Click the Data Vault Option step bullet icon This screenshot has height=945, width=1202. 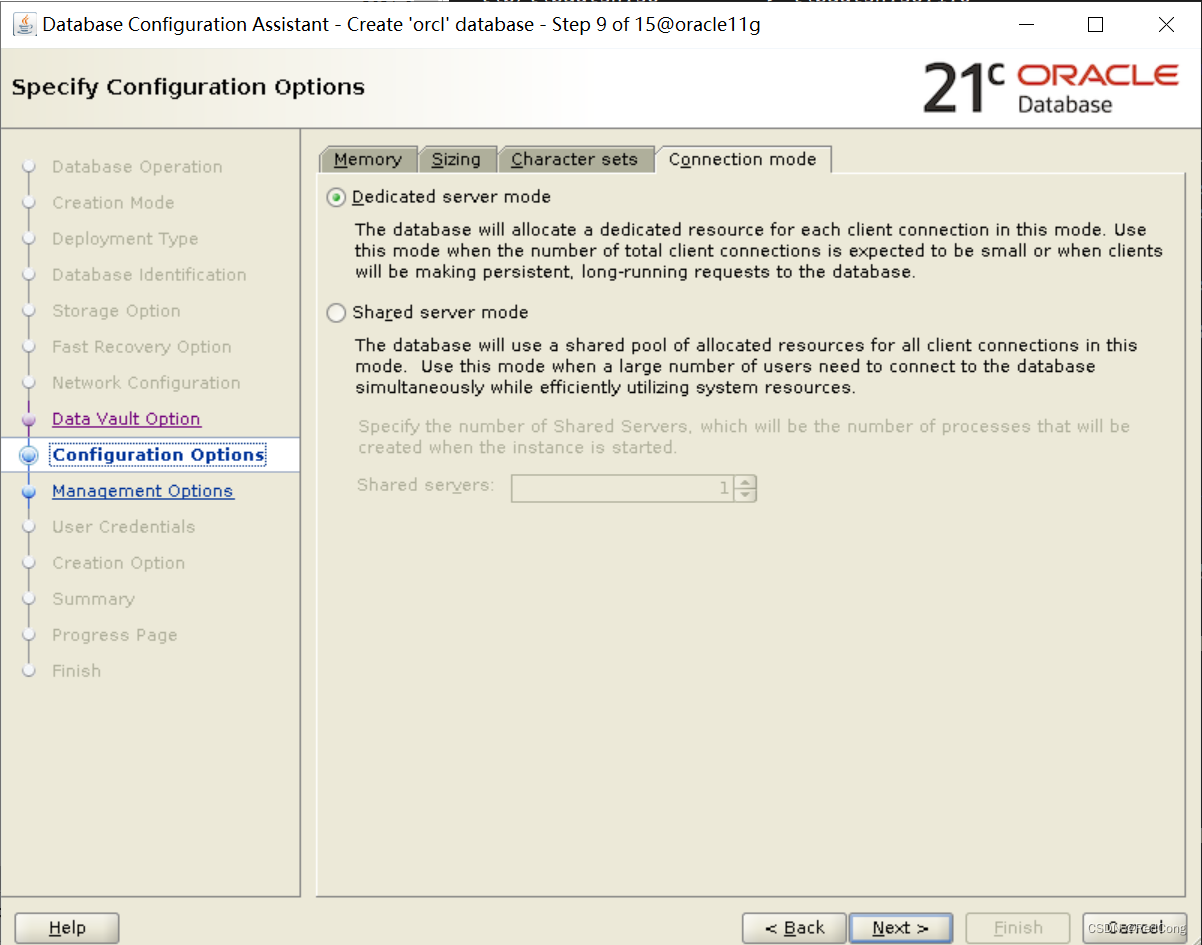pos(29,419)
